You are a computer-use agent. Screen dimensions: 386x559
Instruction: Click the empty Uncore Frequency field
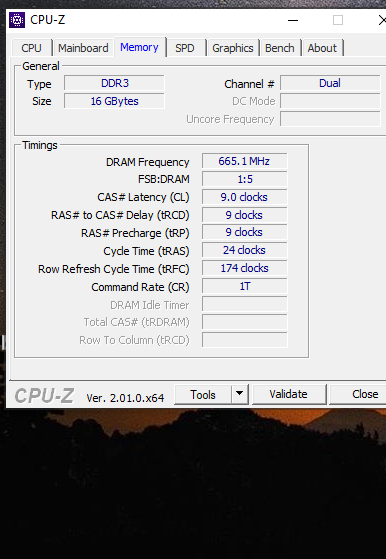330,119
